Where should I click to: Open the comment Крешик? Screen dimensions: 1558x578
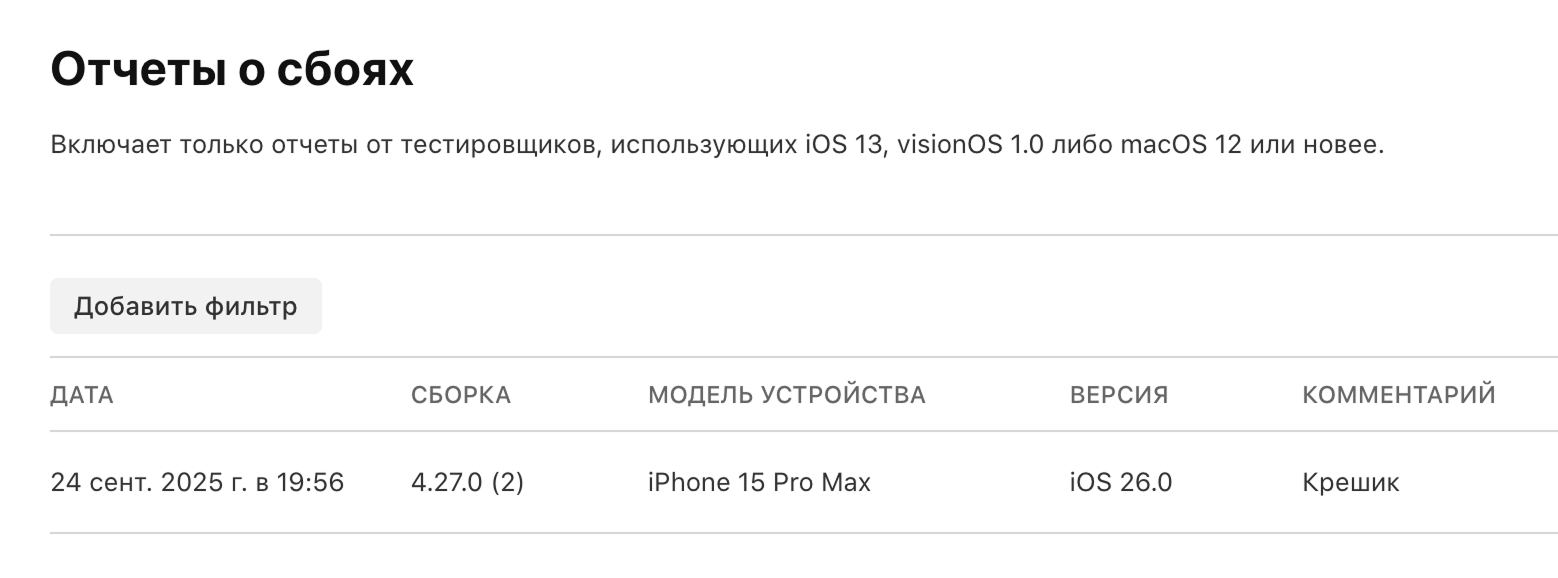tap(1349, 482)
